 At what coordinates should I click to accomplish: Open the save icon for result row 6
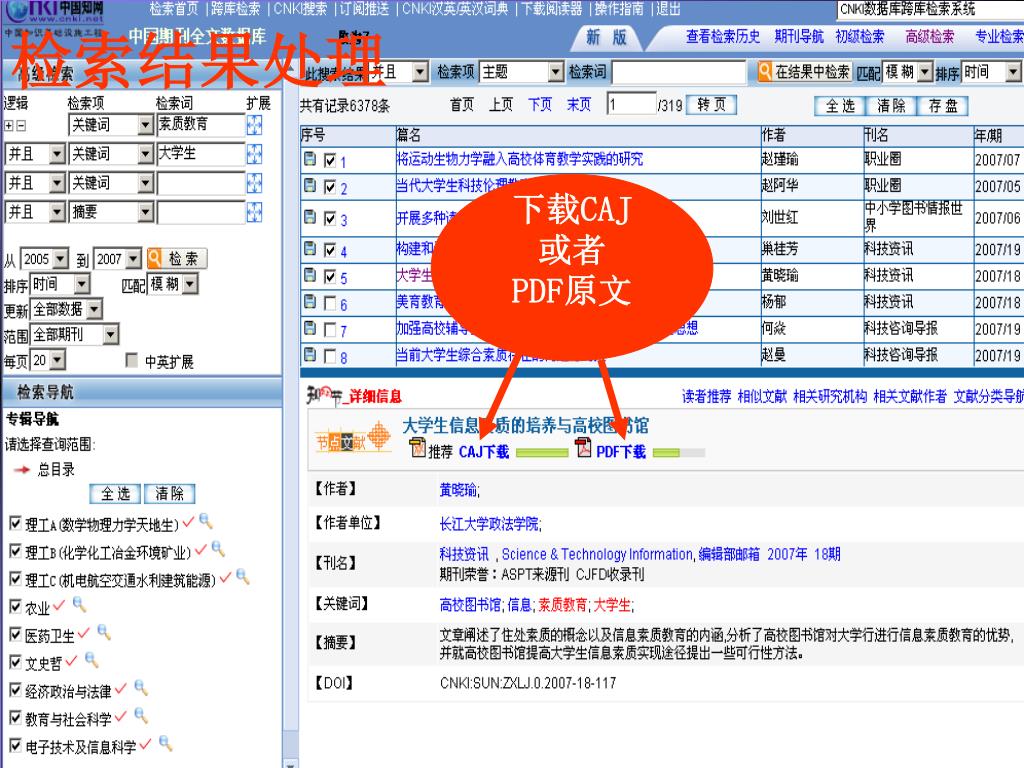click(310, 302)
